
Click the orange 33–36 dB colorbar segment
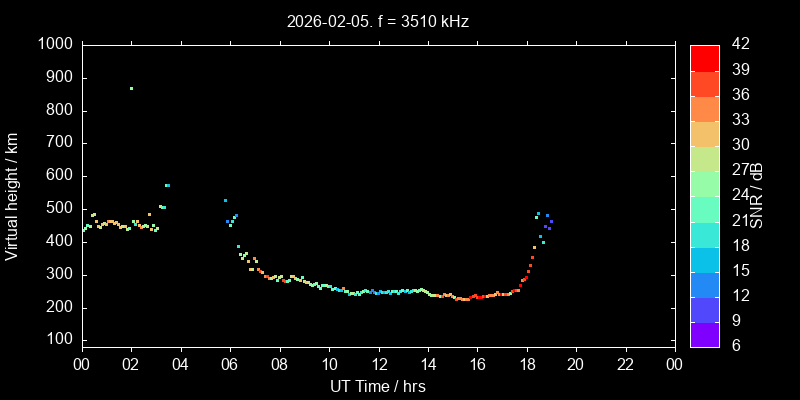point(705,108)
